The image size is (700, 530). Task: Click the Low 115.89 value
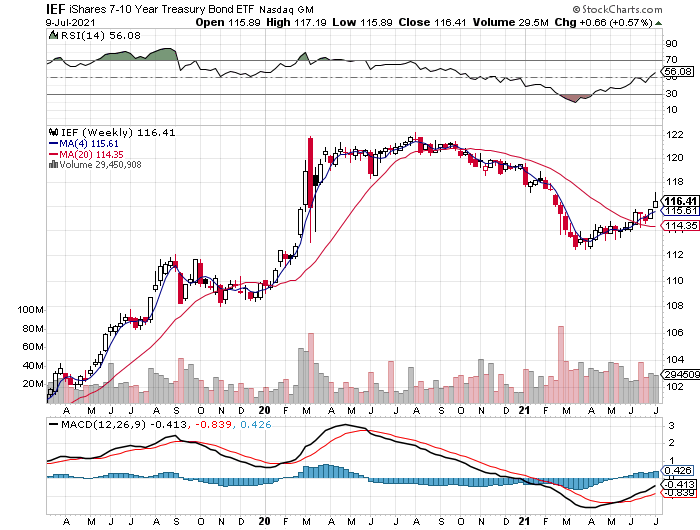362,22
